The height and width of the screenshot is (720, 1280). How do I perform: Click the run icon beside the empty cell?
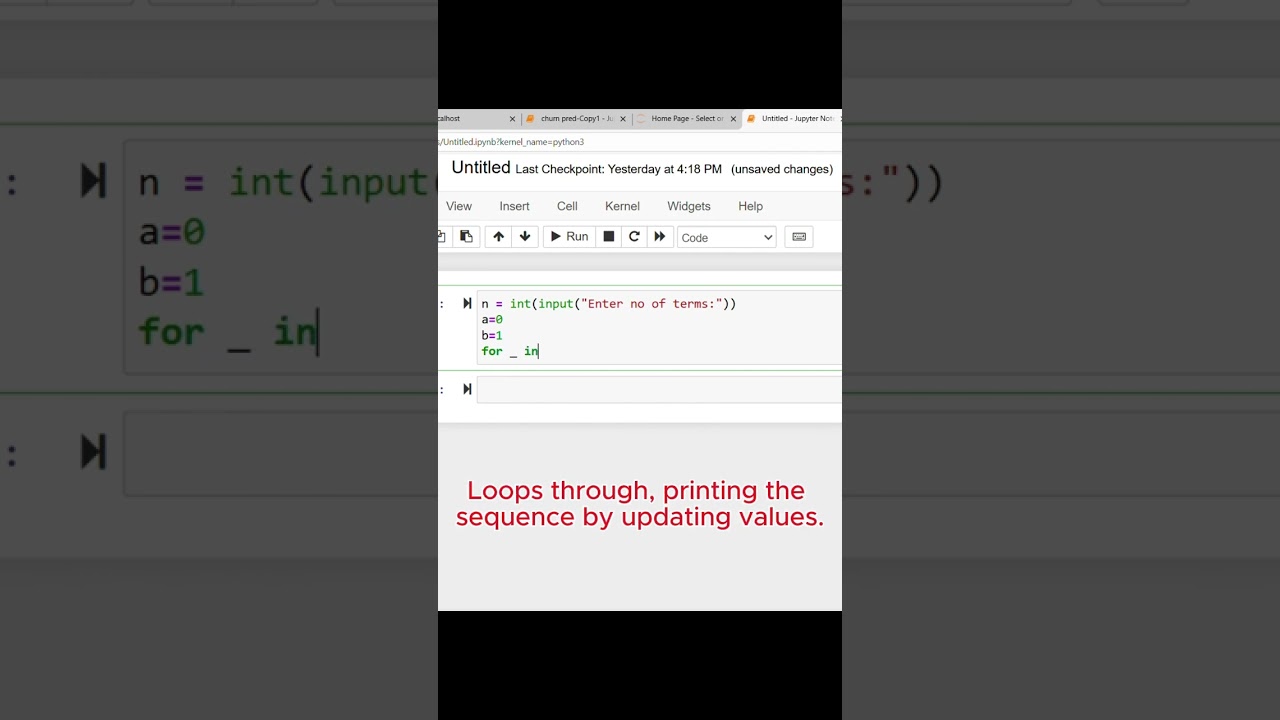[467, 389]
